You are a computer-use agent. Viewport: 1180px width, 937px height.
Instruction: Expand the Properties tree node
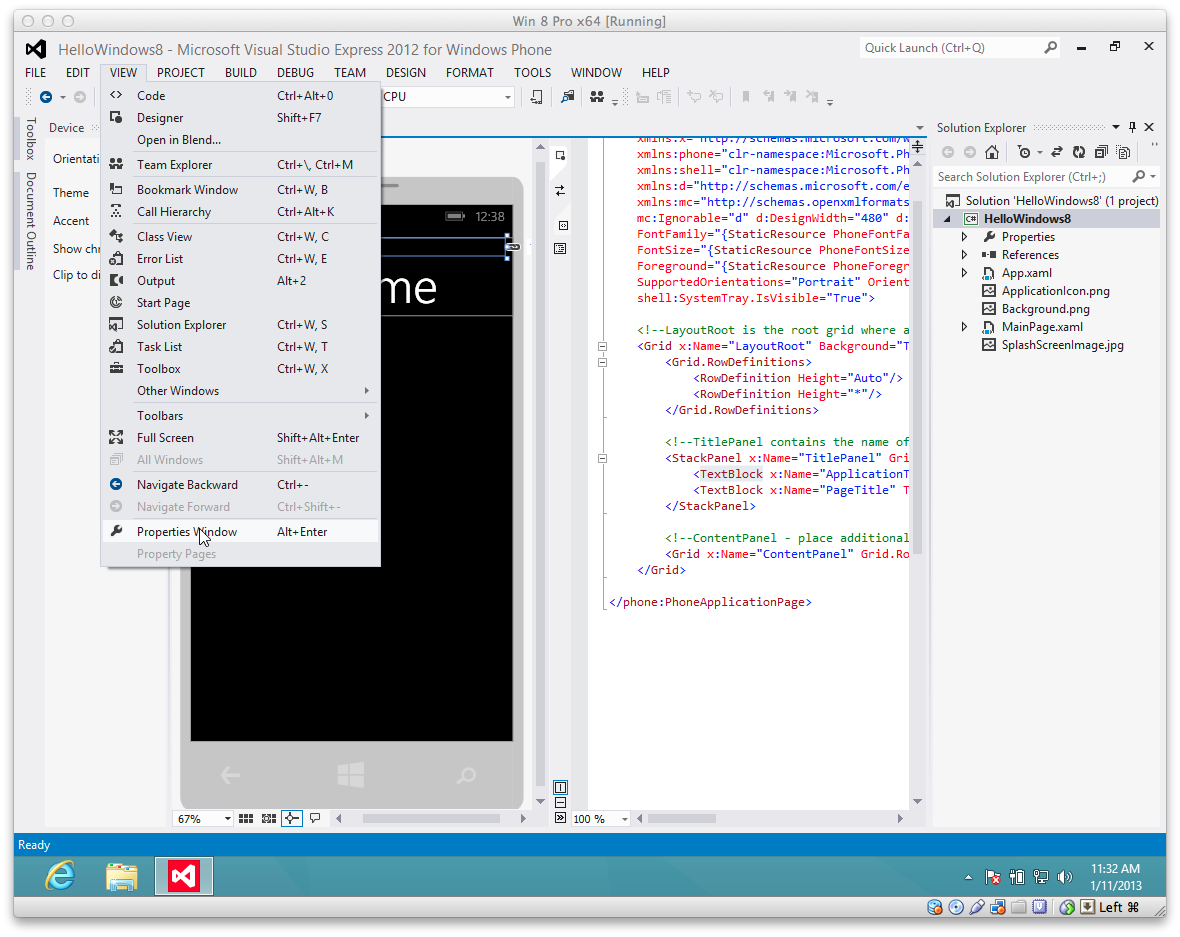click(x=965, y=237)
